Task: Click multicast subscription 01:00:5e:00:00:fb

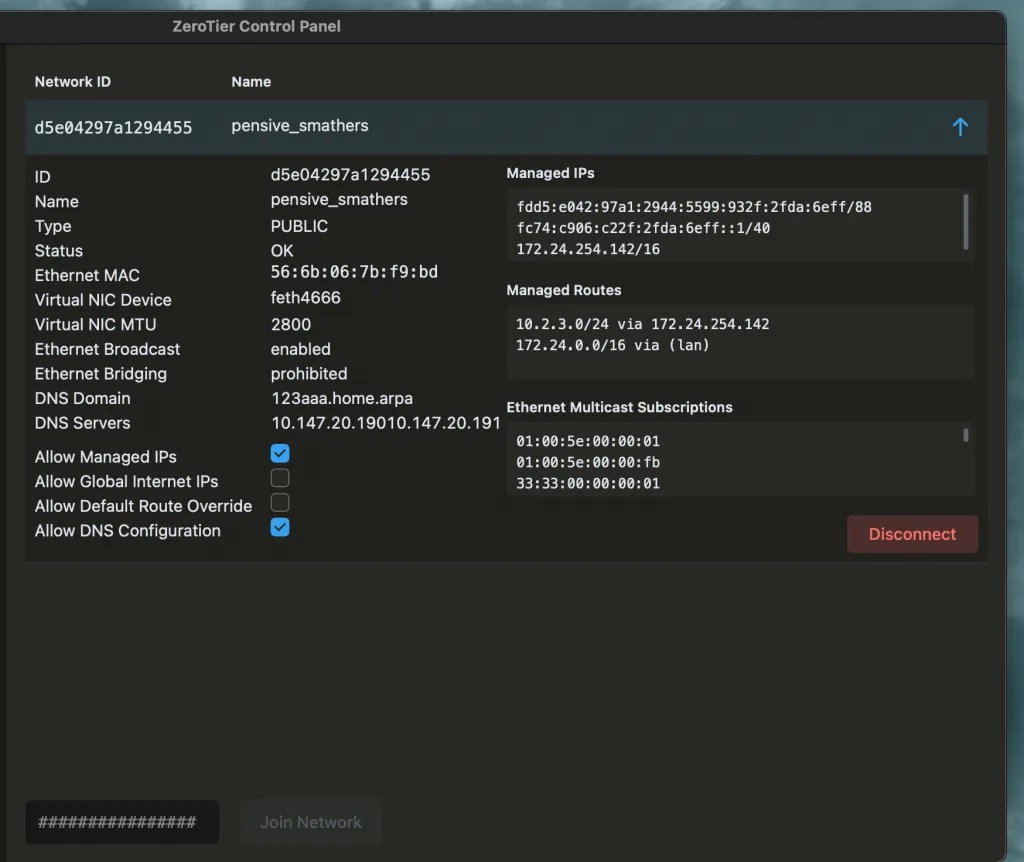Action: [588, 462]
